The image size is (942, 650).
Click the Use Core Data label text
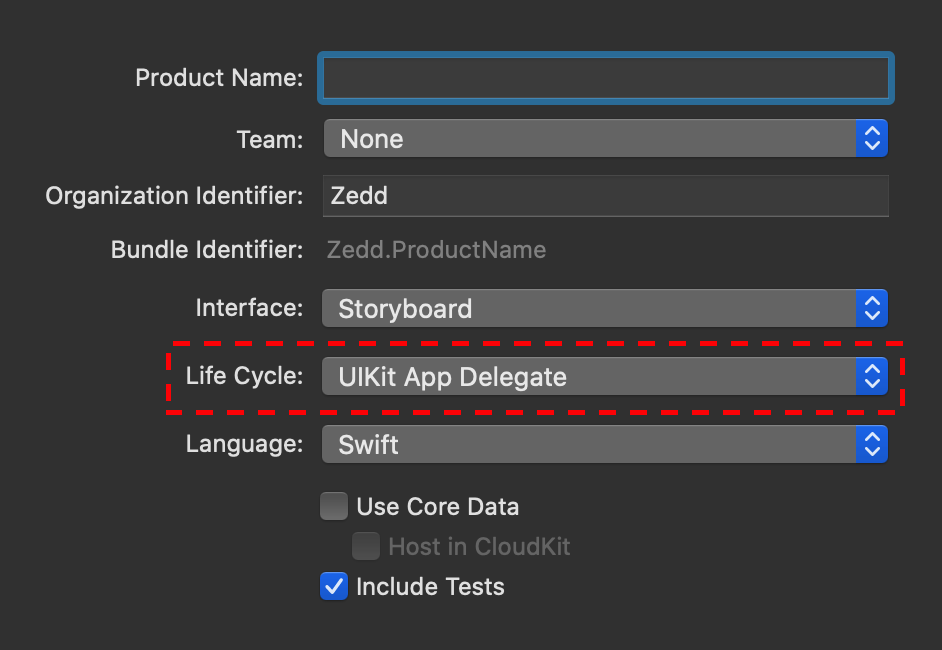click(437, 507)
